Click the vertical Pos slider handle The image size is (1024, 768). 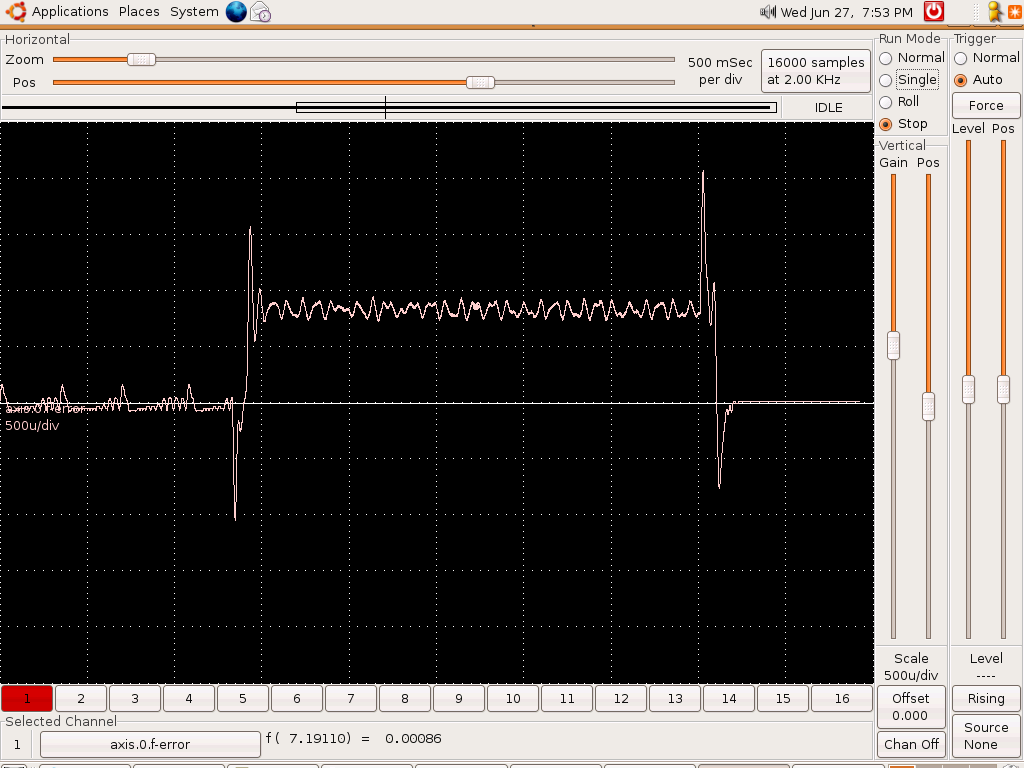[928, 406]
